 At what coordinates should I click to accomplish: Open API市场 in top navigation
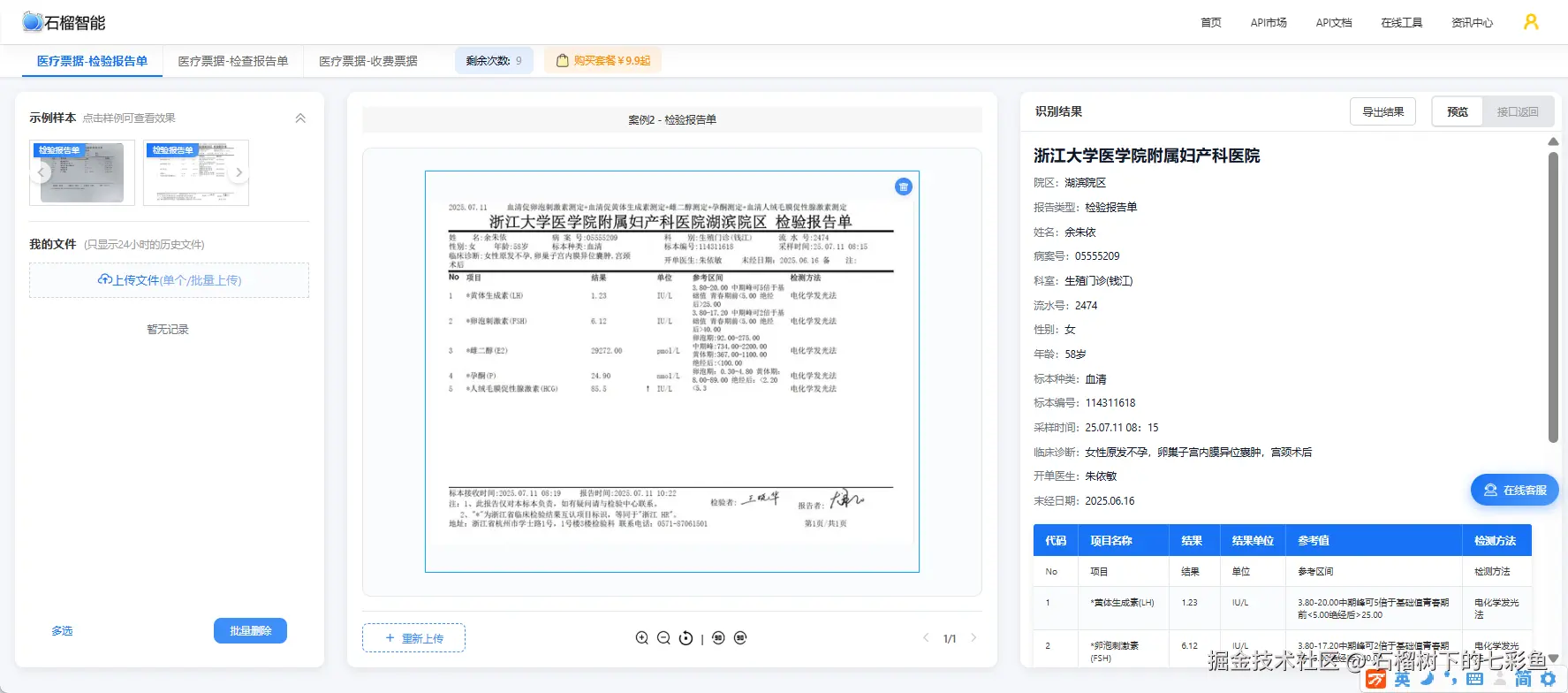click(1269, 23)
